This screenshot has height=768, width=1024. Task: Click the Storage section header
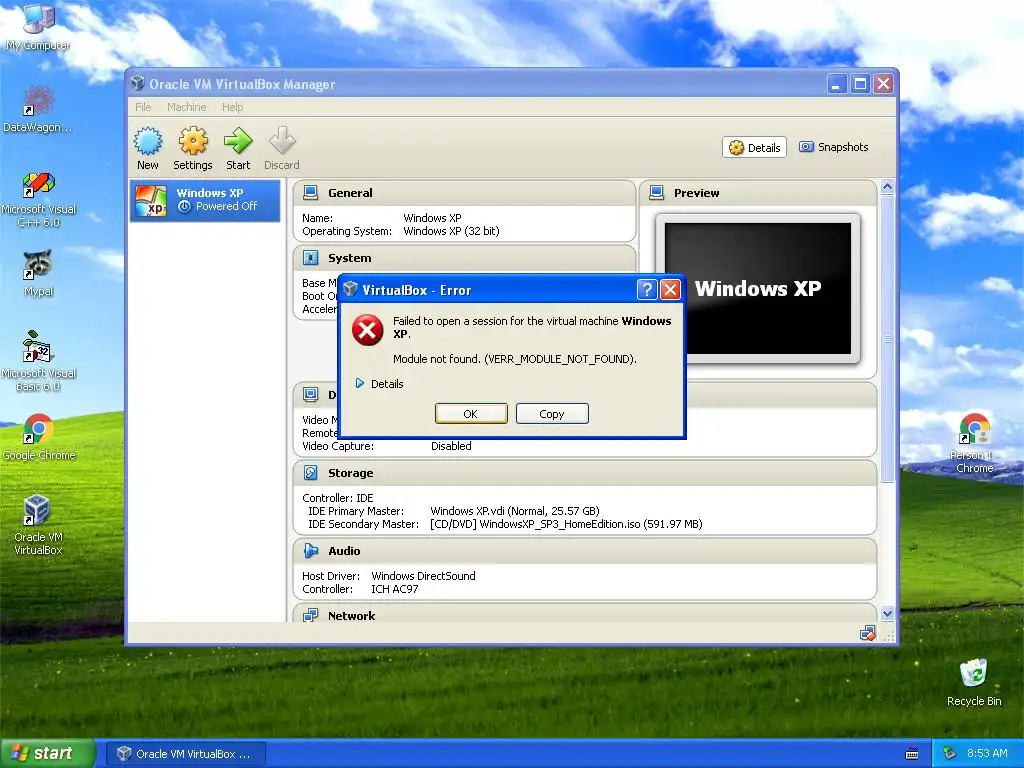(x=584, y=473)
